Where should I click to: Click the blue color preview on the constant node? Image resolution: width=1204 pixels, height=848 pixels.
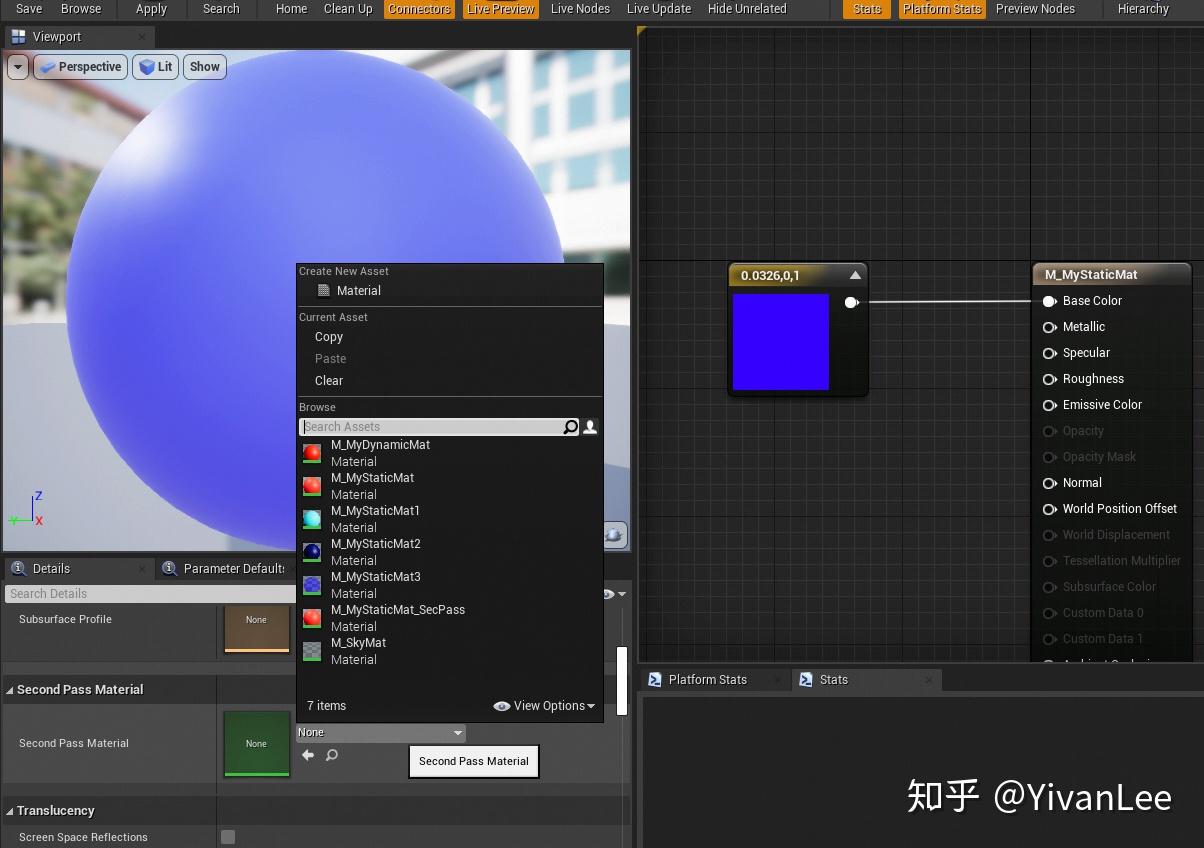[781, 342]
